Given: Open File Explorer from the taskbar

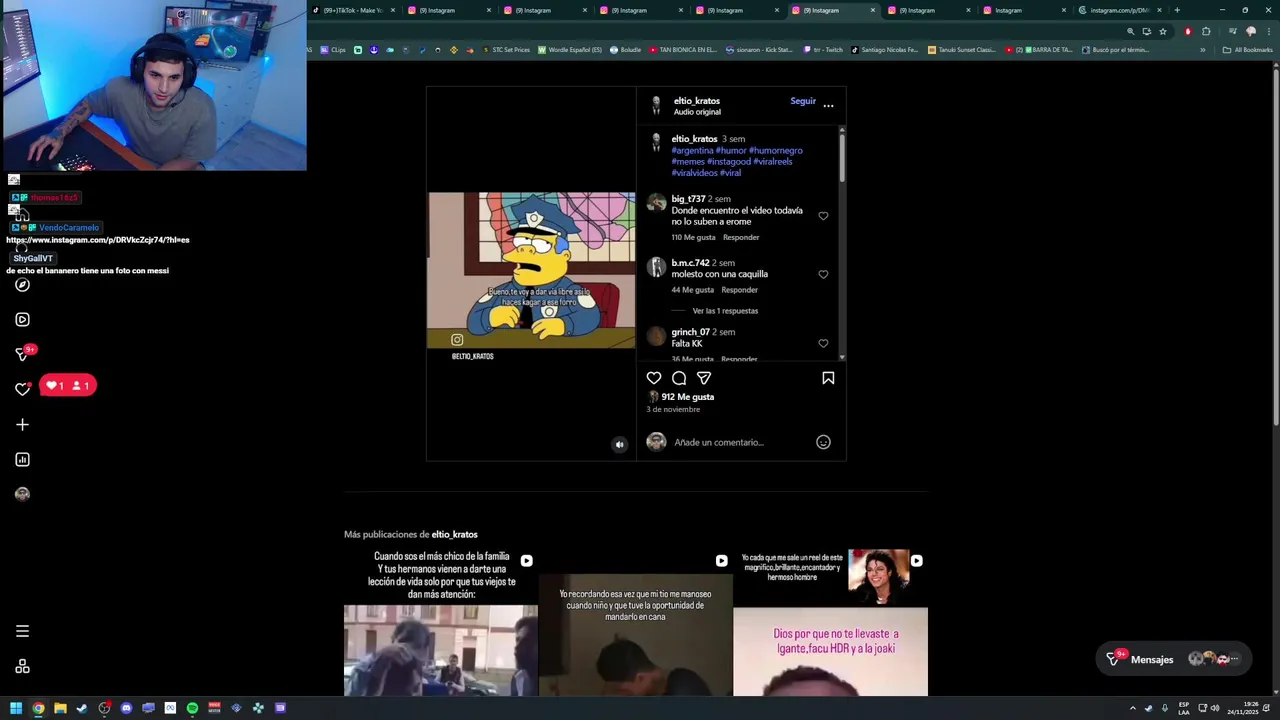Looking at the screenshot, I should click(x=60, y=708).
